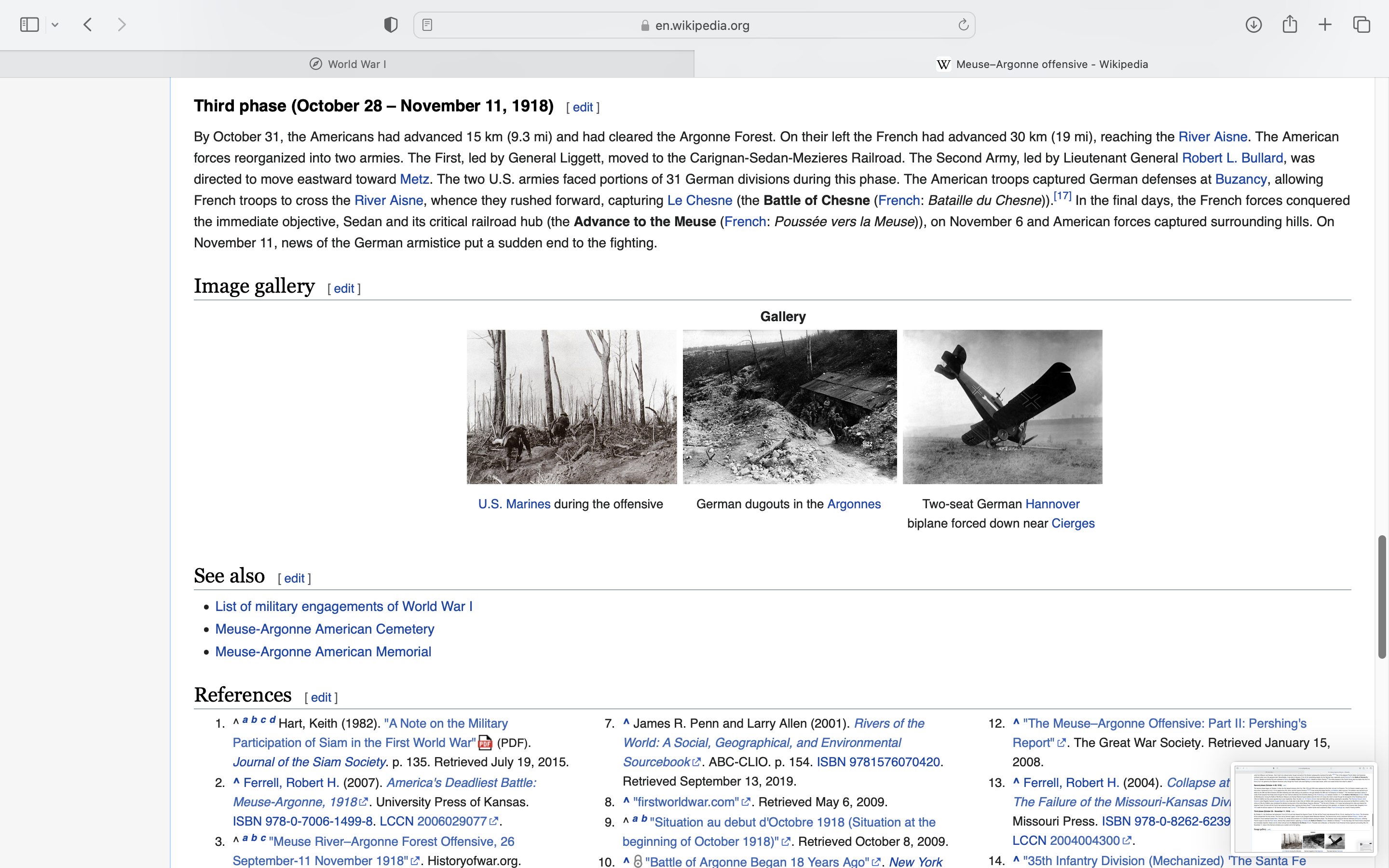The width and height of the screenshot is (1389, 868).
Task: Go back to the previous page
Action: [88, 25]
